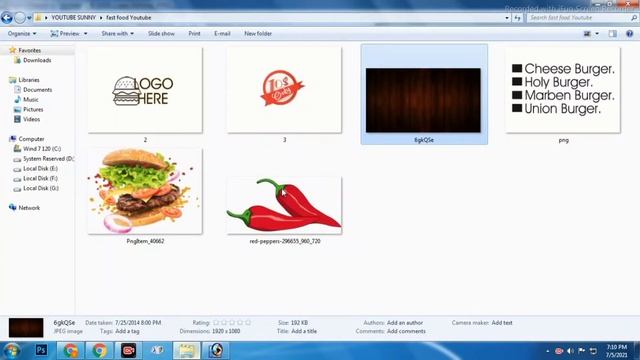Go back using the Back arrow button
The width and height of the screenshot is (640, 360).
tap(7, 18)
